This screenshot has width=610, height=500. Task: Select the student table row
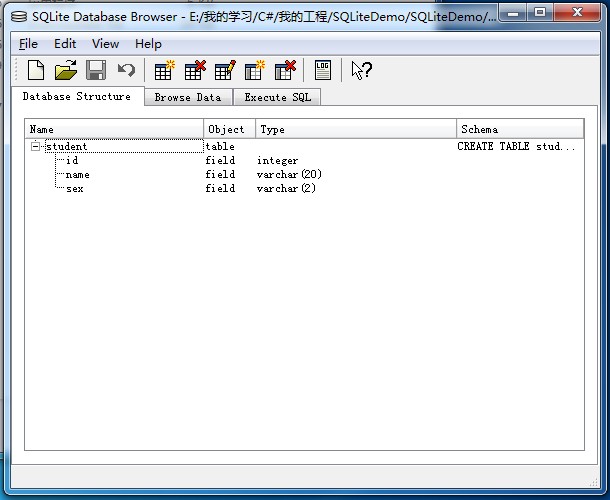[x=304, y=146]
